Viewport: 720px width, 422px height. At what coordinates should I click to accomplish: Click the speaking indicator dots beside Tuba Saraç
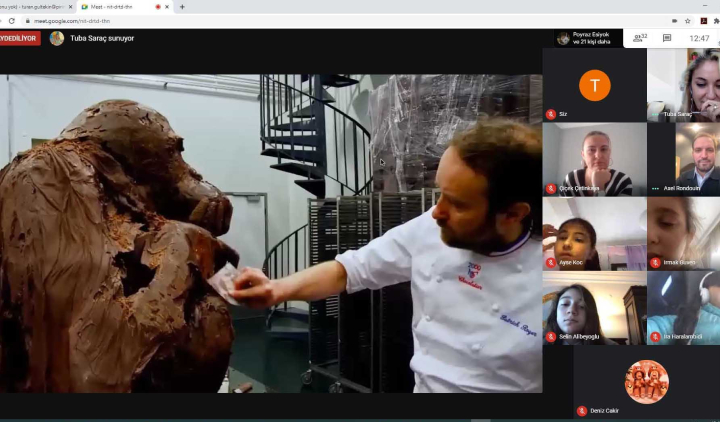[655, 114]
